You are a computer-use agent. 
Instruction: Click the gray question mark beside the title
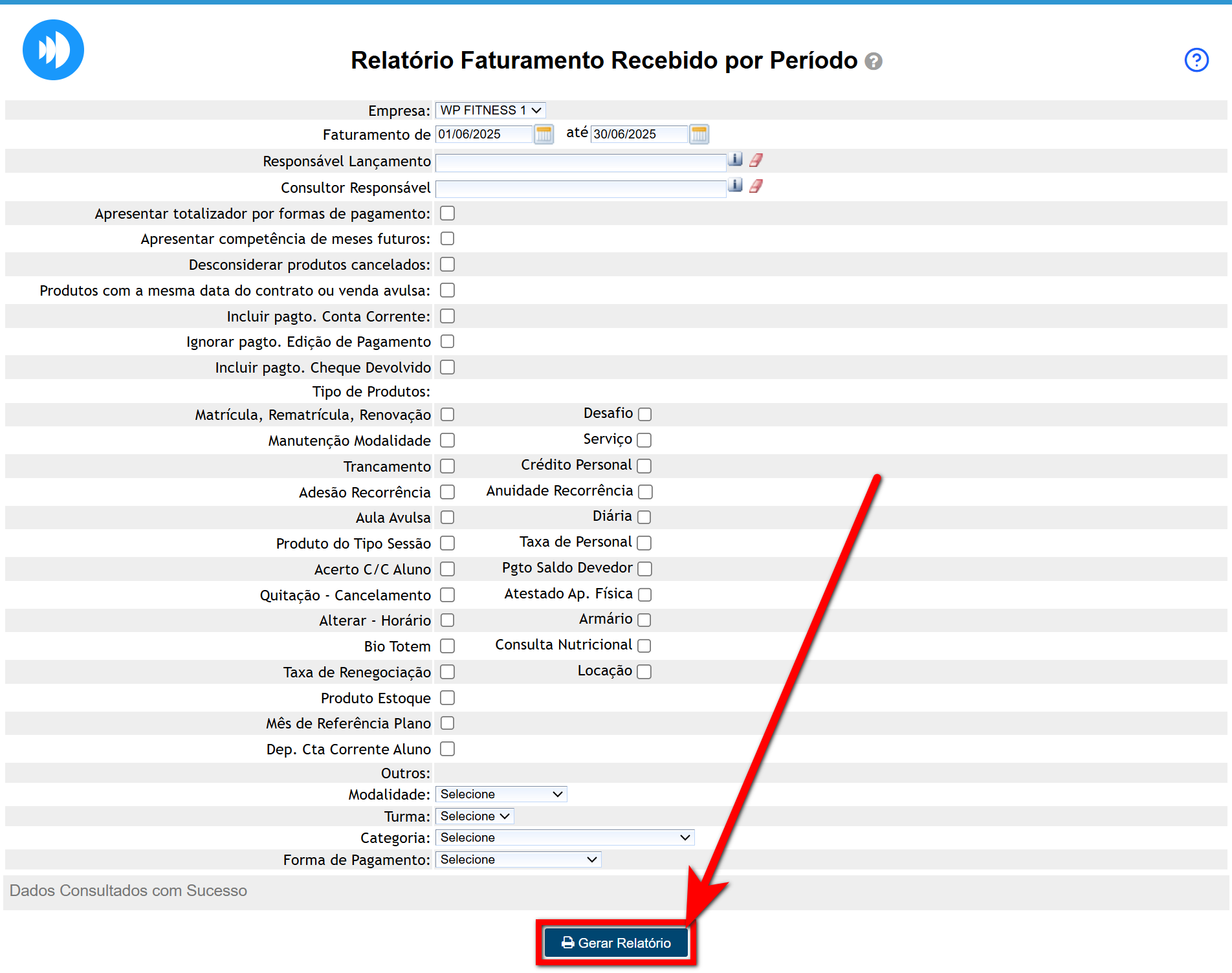pyautogui.click(x=874, y=61)
